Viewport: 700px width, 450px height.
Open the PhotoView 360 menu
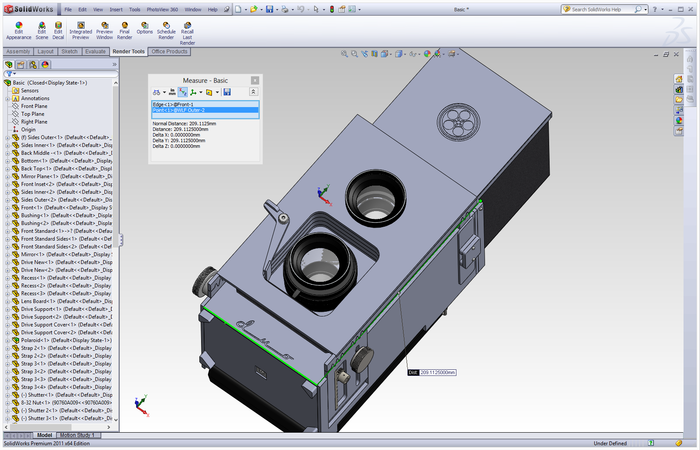coord(162,9)
